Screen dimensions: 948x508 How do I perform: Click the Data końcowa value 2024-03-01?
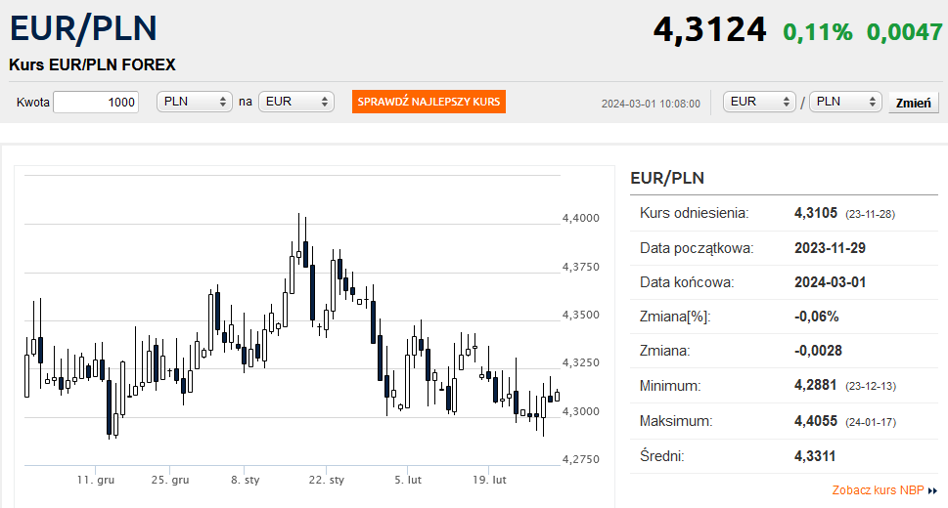[x=830, y=282]
